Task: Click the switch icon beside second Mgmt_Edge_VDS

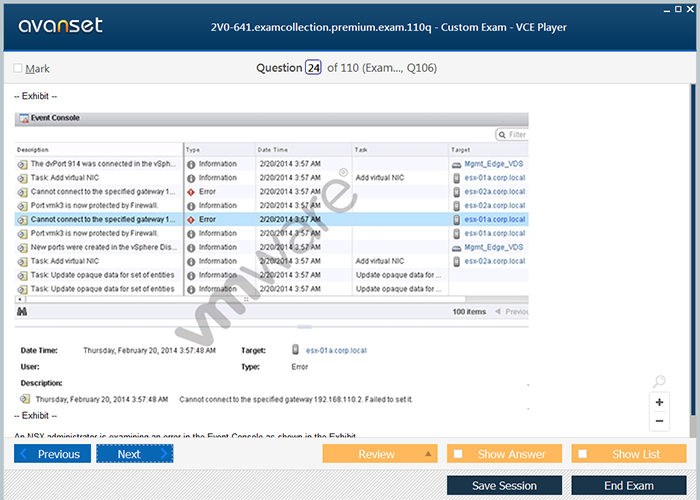Action: point(456,248)
